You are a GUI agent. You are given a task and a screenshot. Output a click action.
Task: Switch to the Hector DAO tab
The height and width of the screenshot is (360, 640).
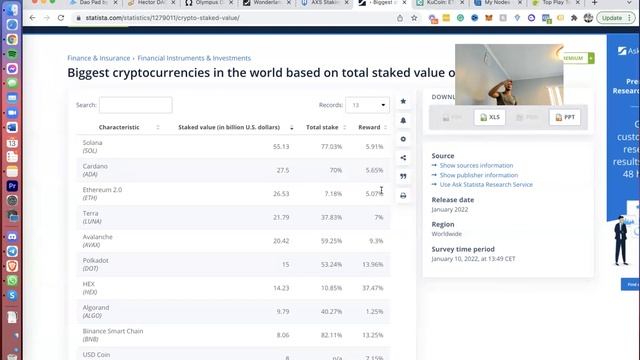tap(151, 3)
